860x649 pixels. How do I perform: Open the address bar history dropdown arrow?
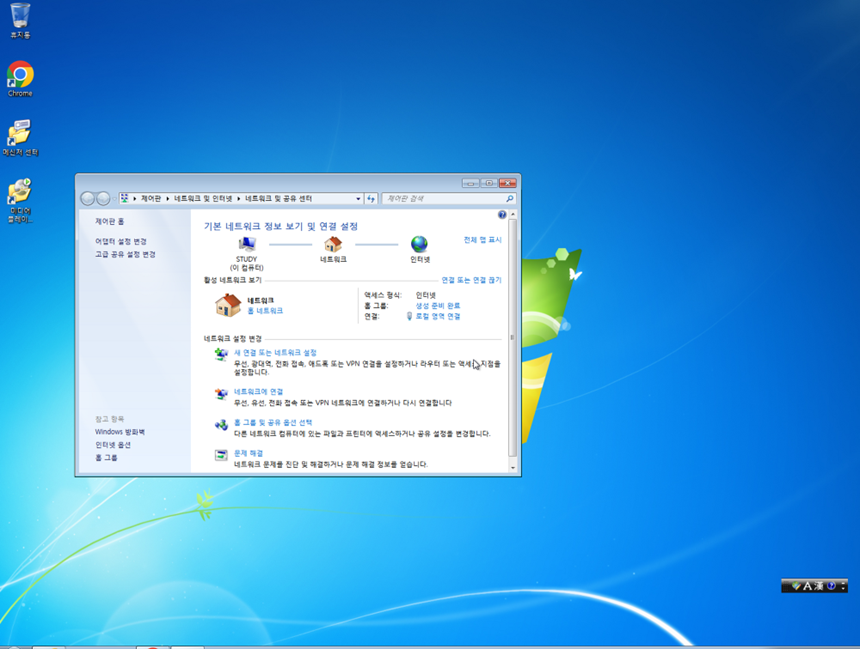point(358,199)
